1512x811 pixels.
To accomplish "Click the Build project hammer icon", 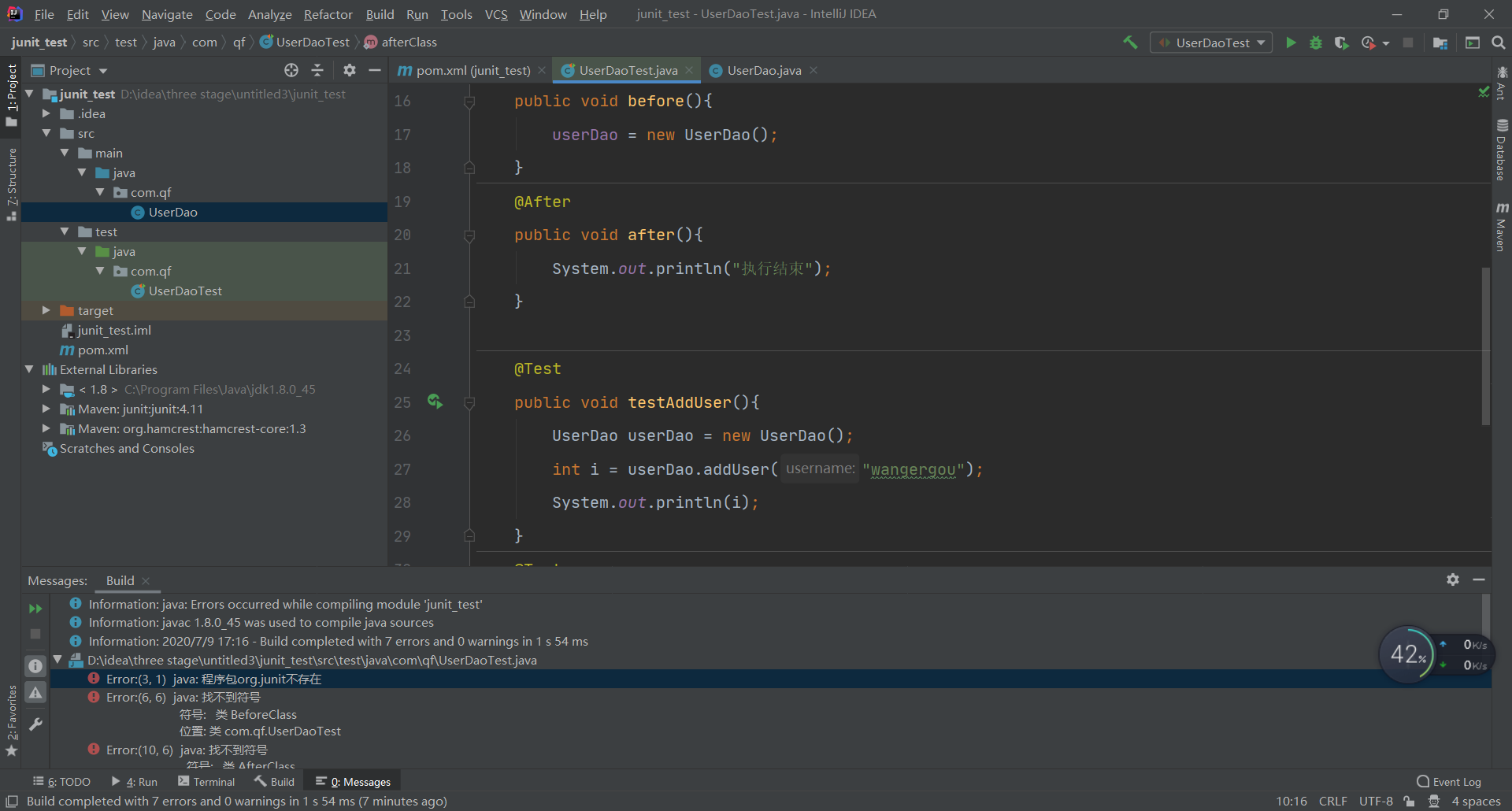I will (1130, 43).
